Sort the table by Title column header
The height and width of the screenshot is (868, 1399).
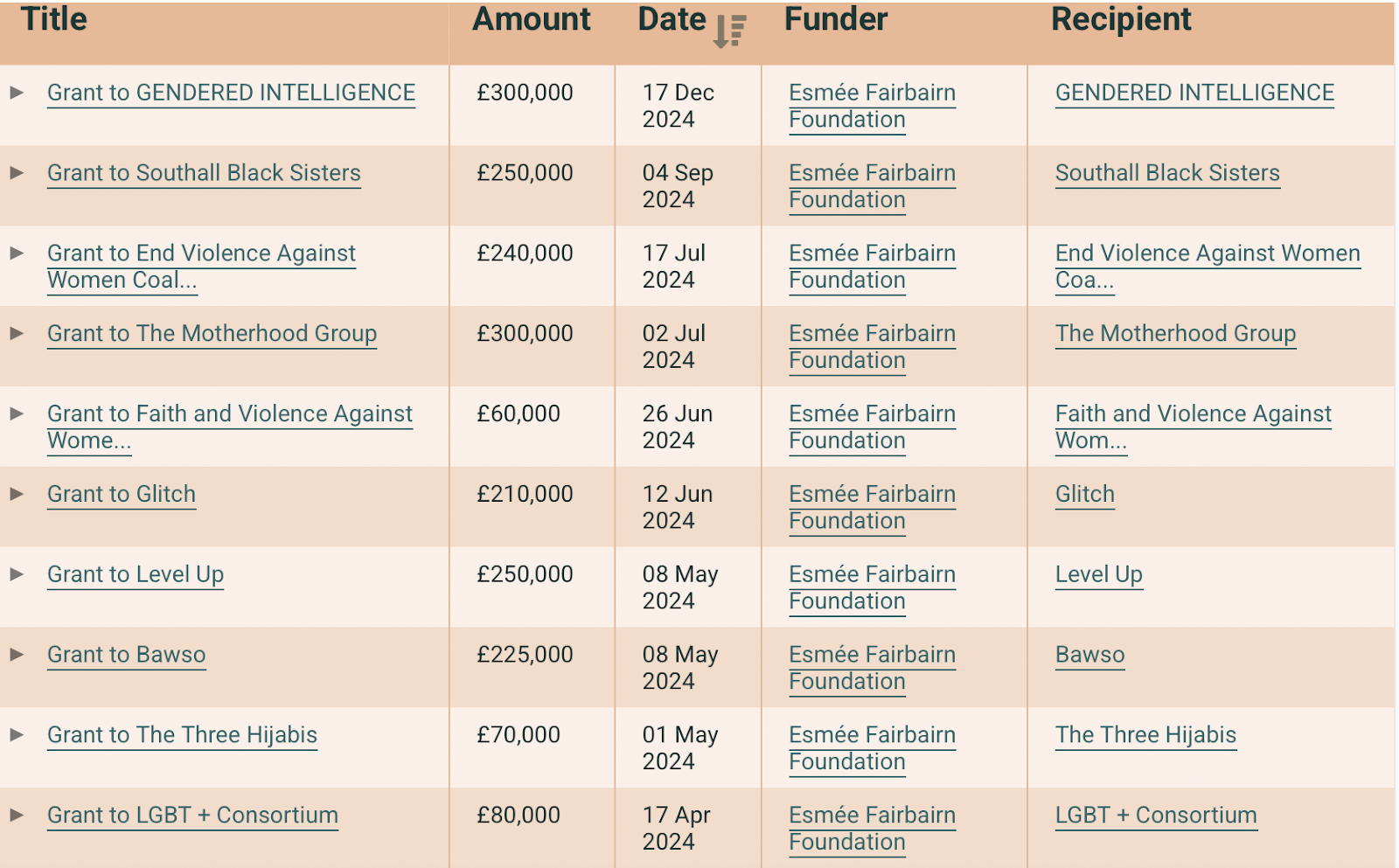tap(54, 19)
